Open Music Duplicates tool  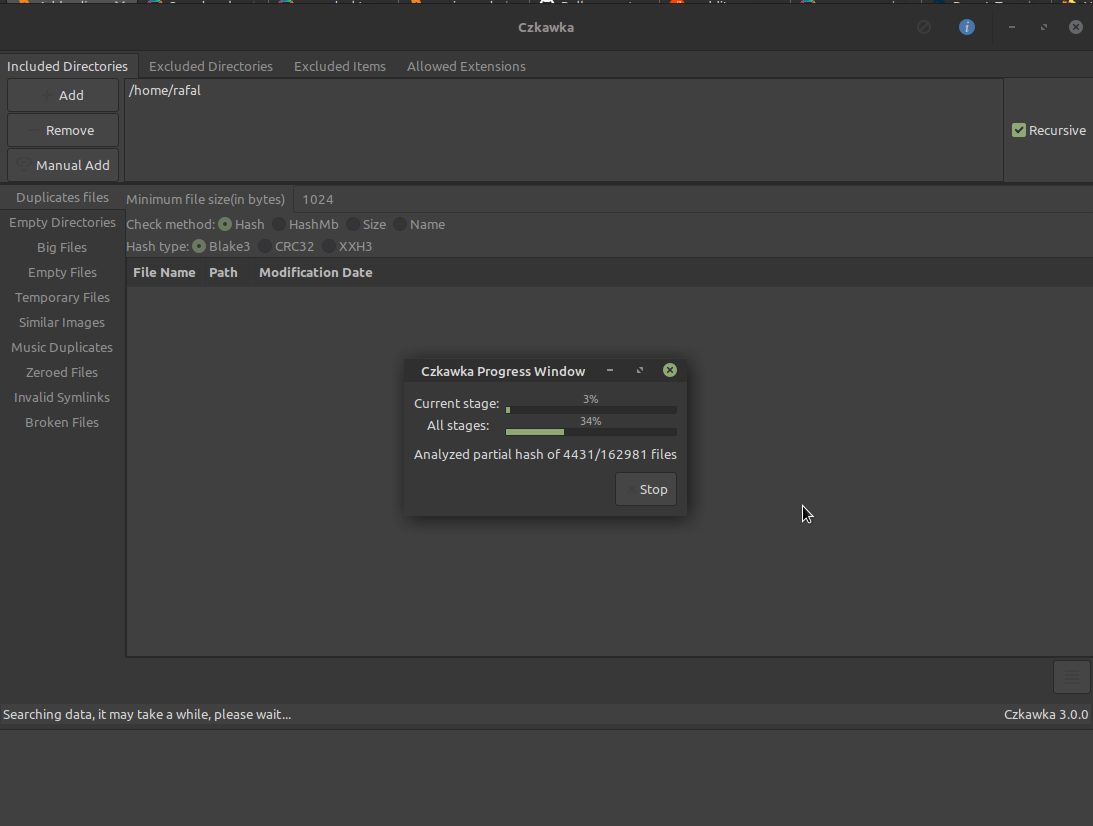[63, 347]
